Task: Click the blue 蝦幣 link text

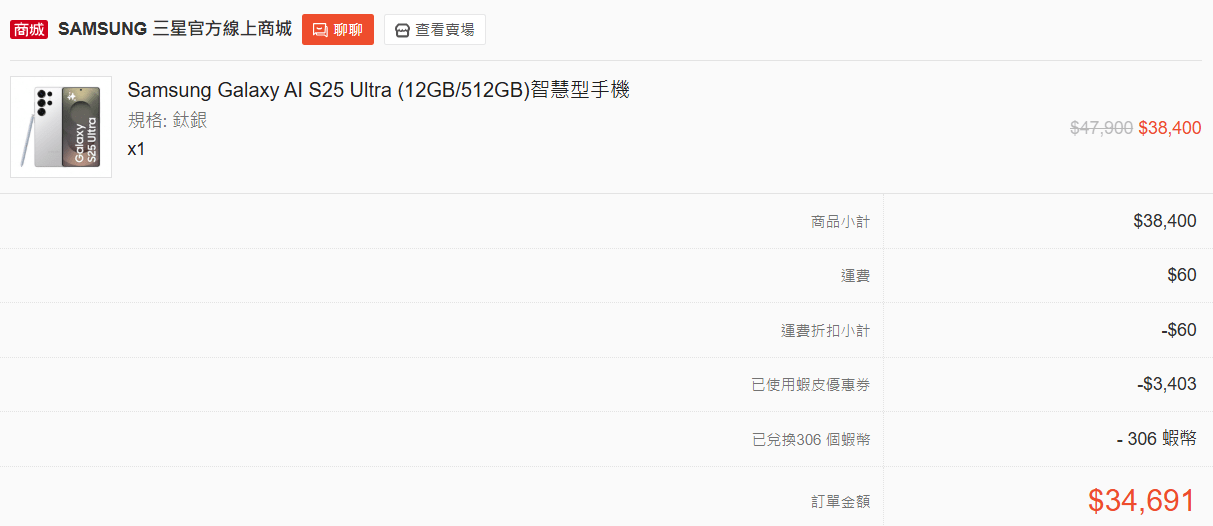Action: pyautogui.click(x=1179, y=438)
